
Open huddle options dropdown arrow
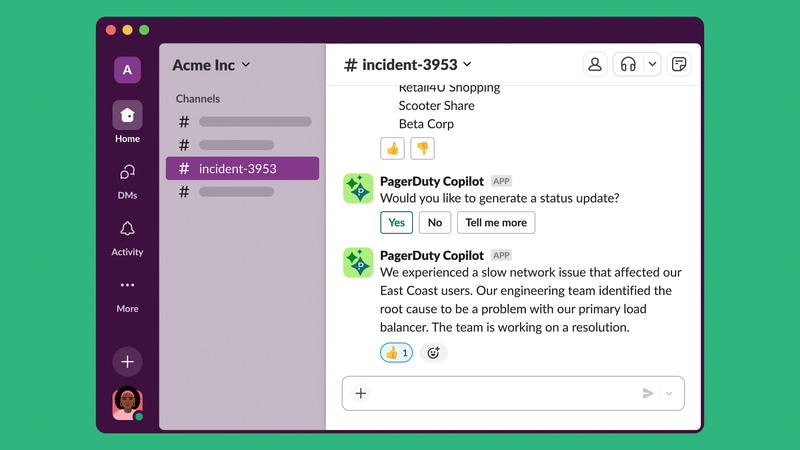click(x=652, y=64)
